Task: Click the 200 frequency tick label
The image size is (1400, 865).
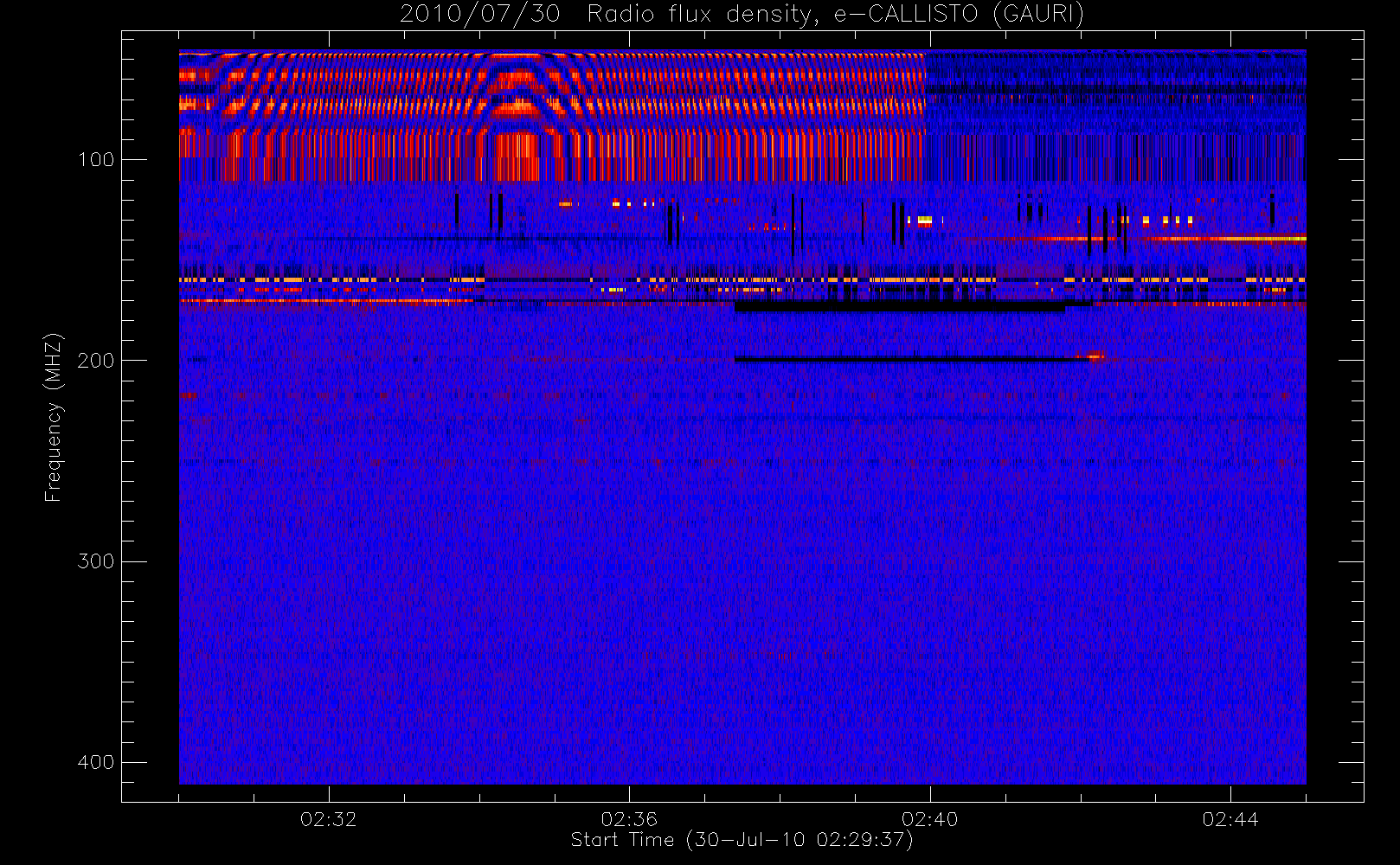Action: point(96,361)
